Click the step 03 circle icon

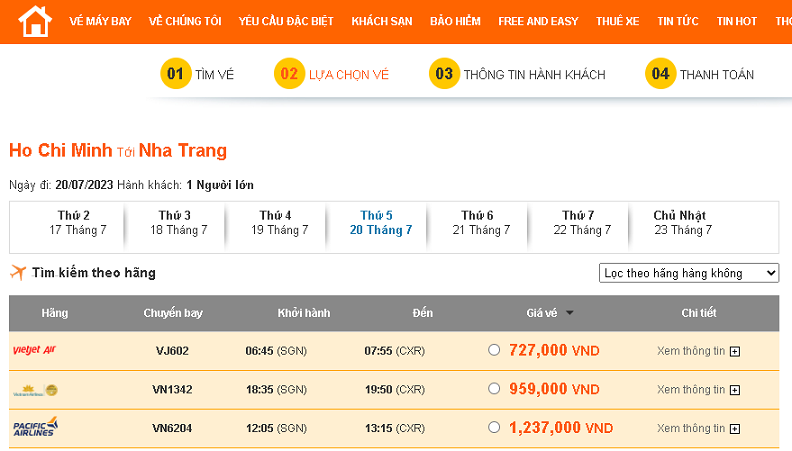click(444, 74)
